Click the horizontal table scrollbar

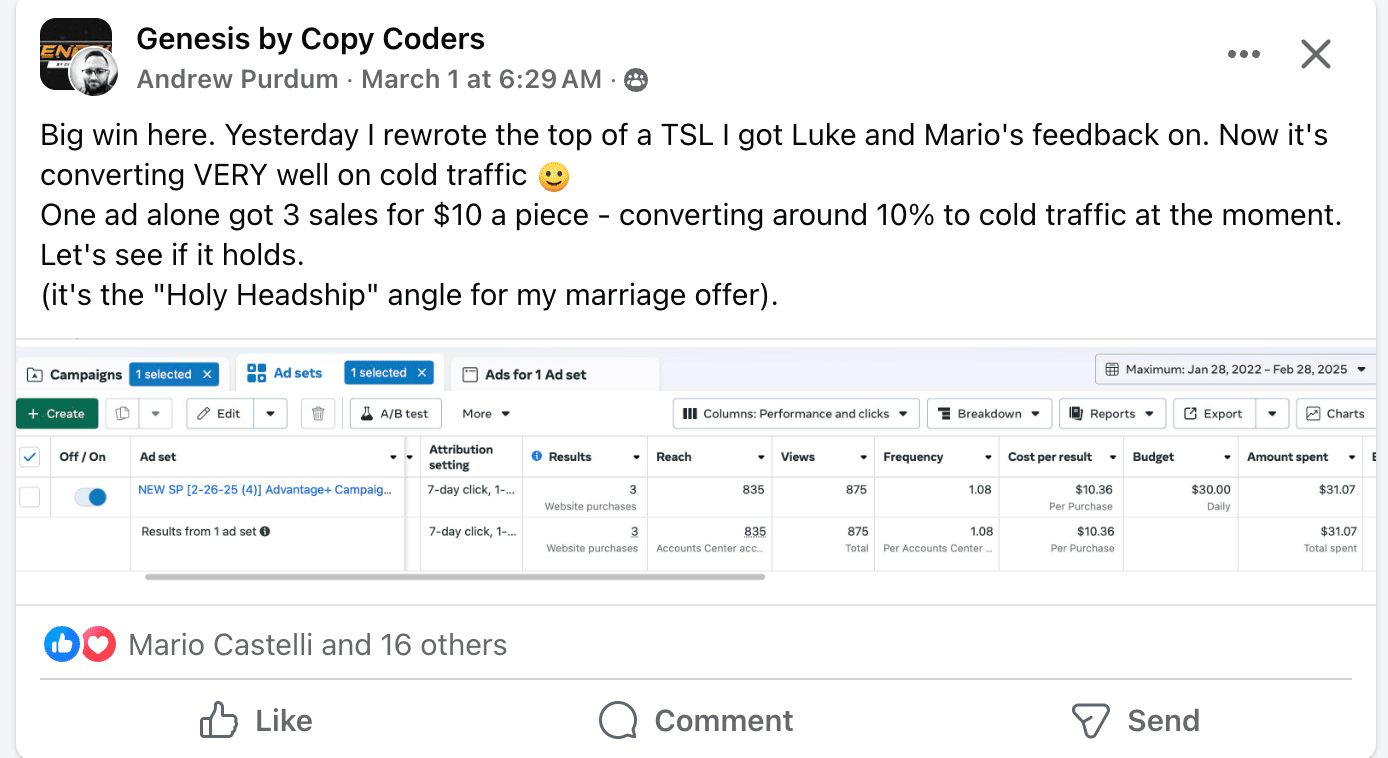455,577
